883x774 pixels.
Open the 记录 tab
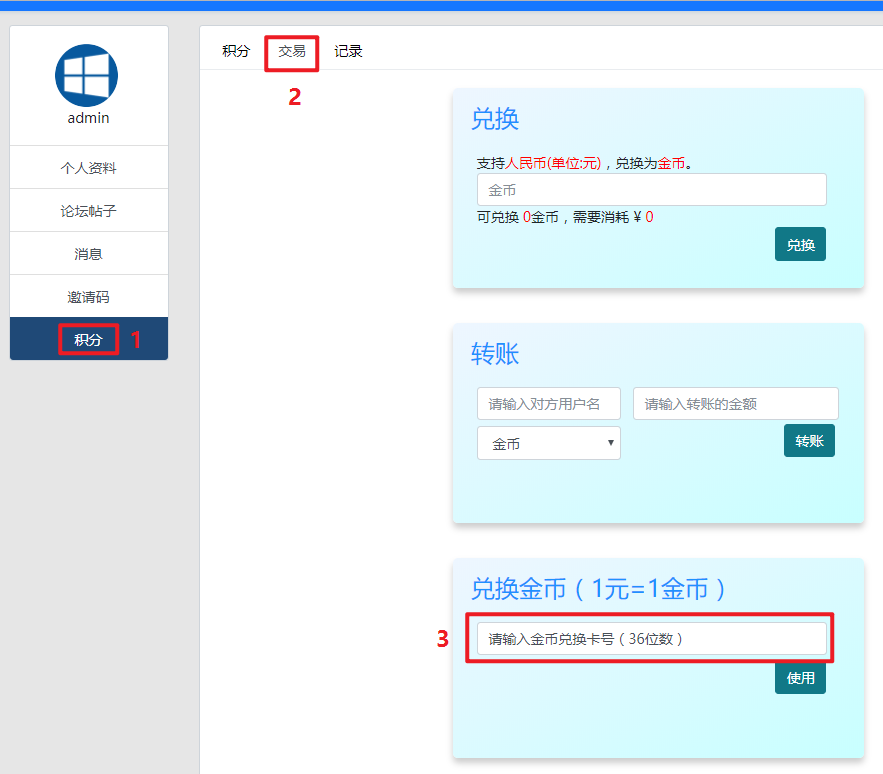(348, 51)
